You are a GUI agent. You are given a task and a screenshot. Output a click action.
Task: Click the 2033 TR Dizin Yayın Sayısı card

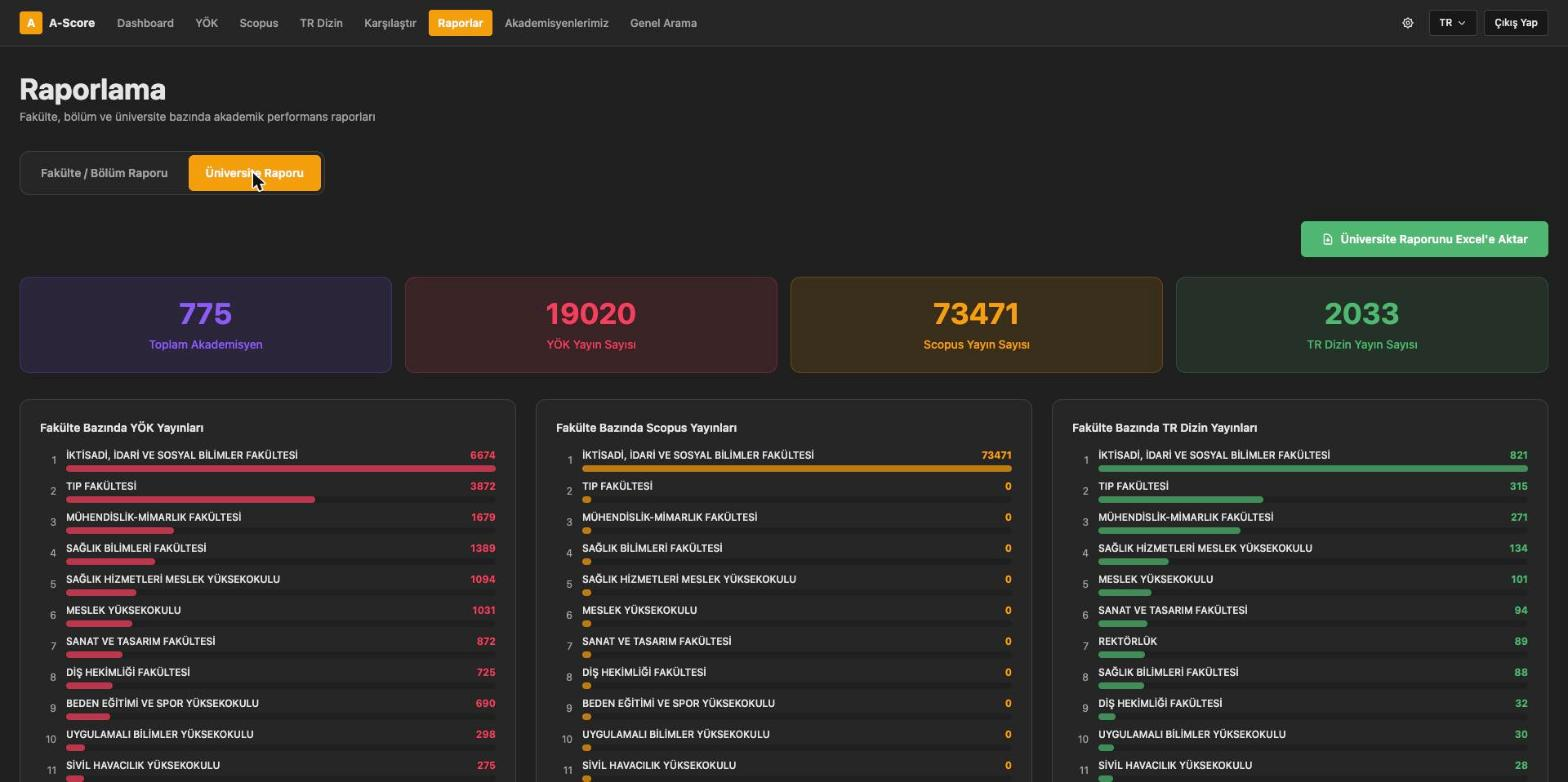pyautogui.click(x=1361, y=325)
